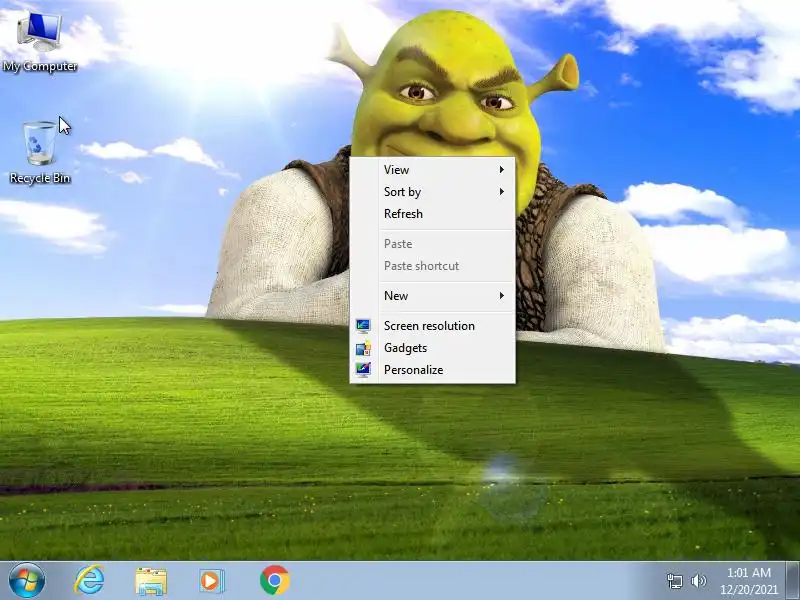
Task: Select Refresh from the context menu
Action: pos(432,213)
